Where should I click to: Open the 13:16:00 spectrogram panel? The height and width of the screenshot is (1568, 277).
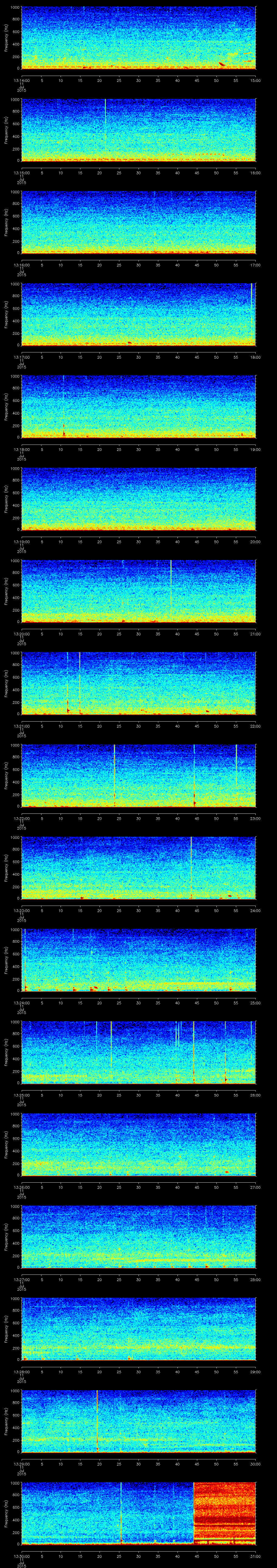pos(138,222)
